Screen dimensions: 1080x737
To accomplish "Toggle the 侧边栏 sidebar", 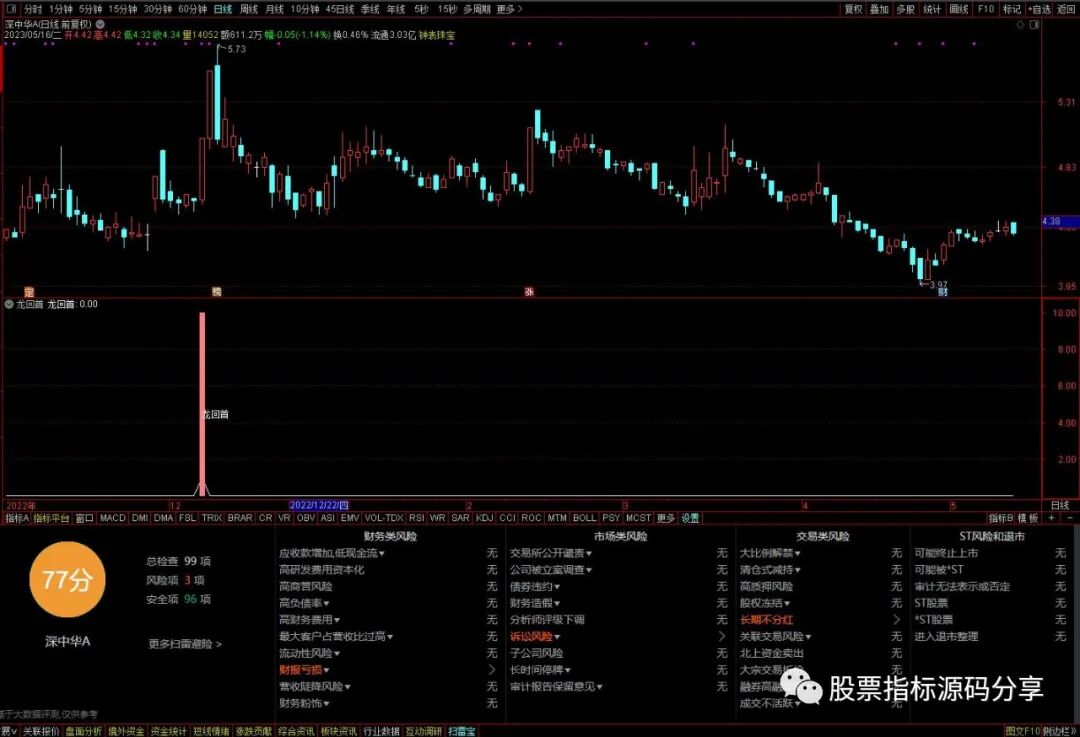I will tap(1059, 731).
